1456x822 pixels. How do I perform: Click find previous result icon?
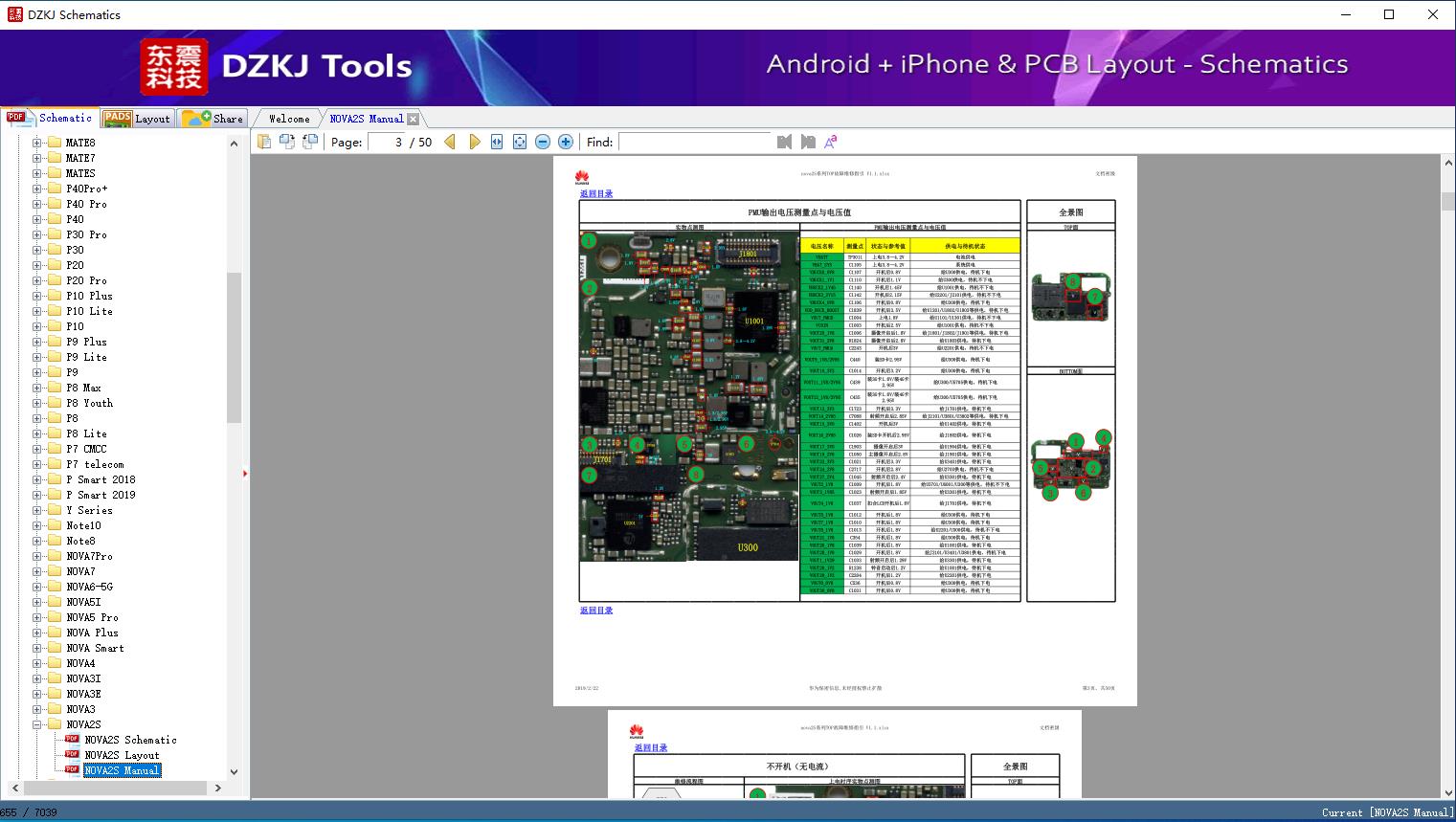tap(785, 142)
